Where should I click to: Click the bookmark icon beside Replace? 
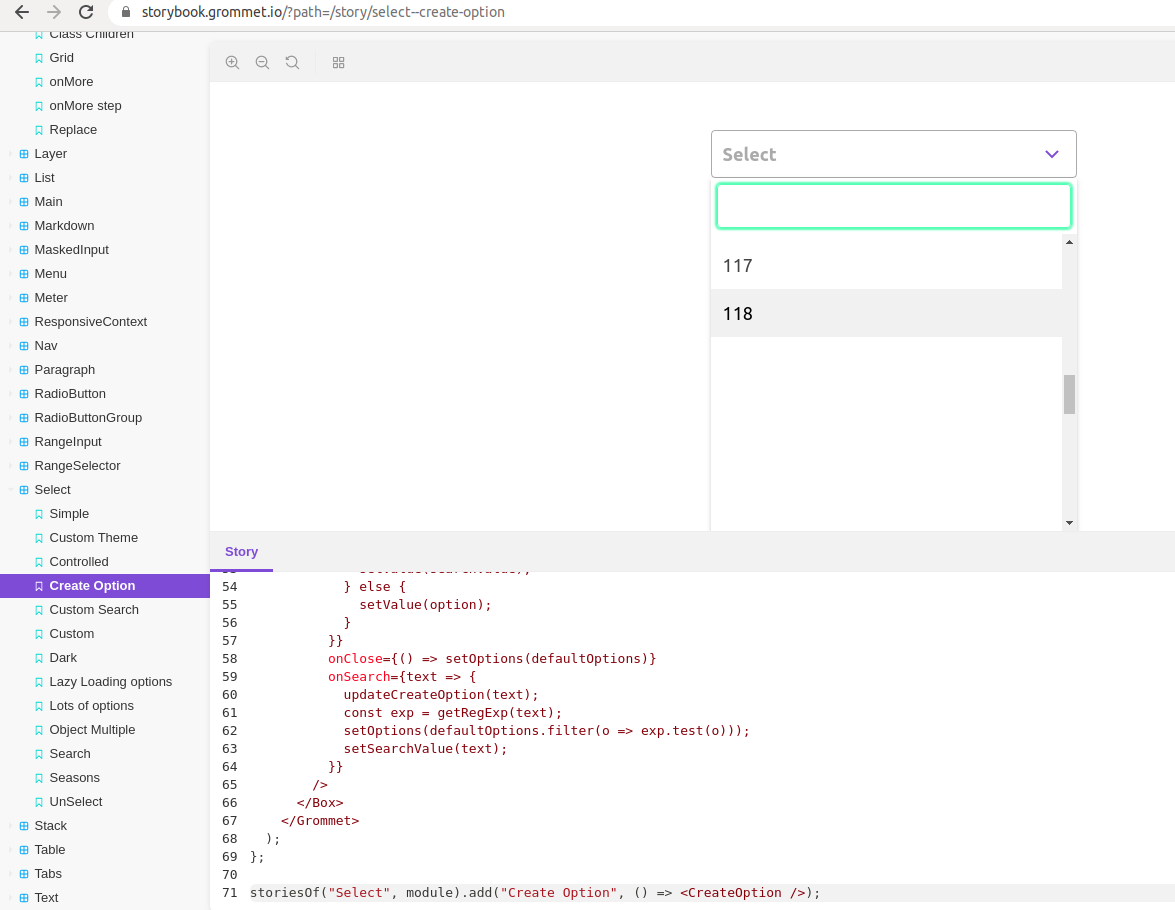[x=39, y=130]
